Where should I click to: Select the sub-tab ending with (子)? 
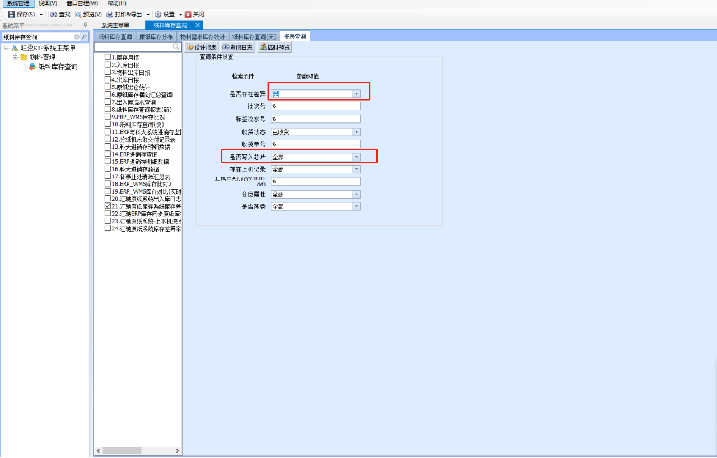[254, 37]
